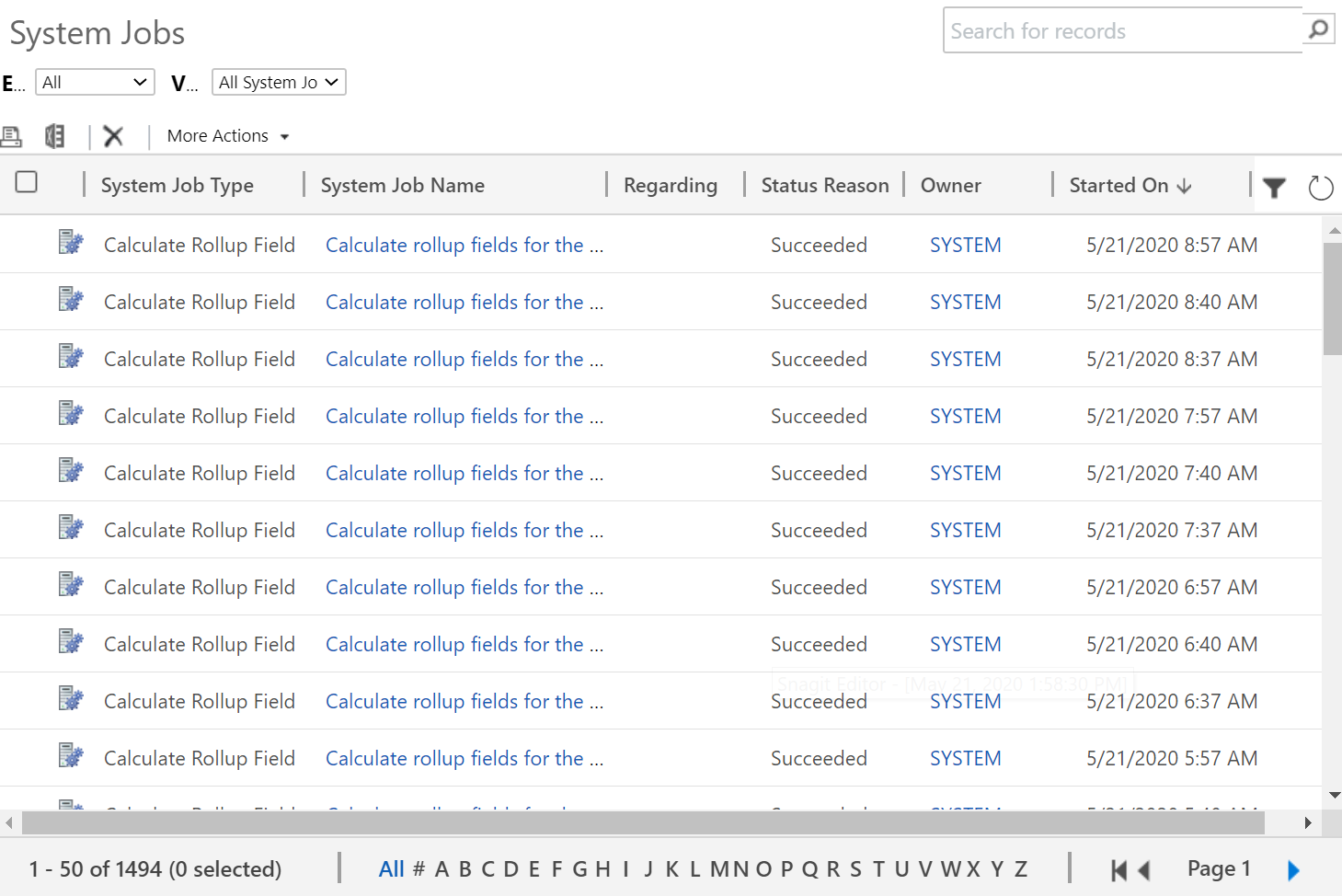Tick the row selection area for a job
1342x896 pixels.
pos(26,245)
